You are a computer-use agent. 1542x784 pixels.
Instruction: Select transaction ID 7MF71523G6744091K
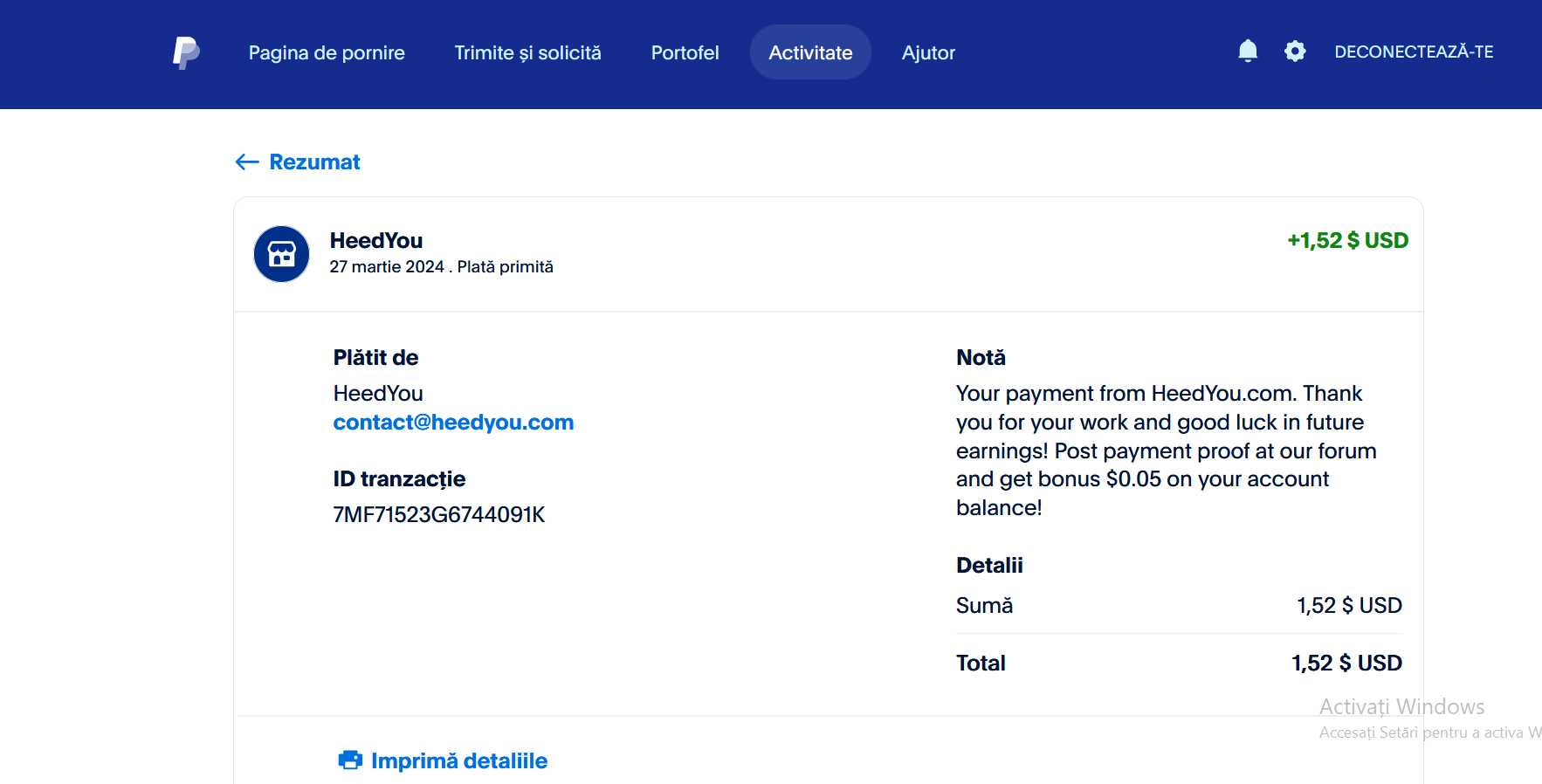click(438, 515)
